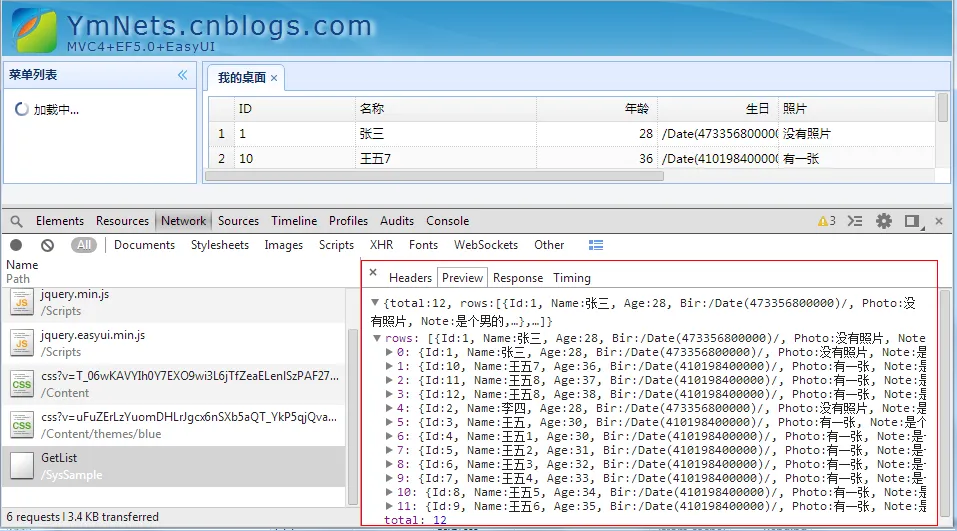Viewport: 957px width, 531px height.
Task: Filter network requests by XHR
Action: 381,245
